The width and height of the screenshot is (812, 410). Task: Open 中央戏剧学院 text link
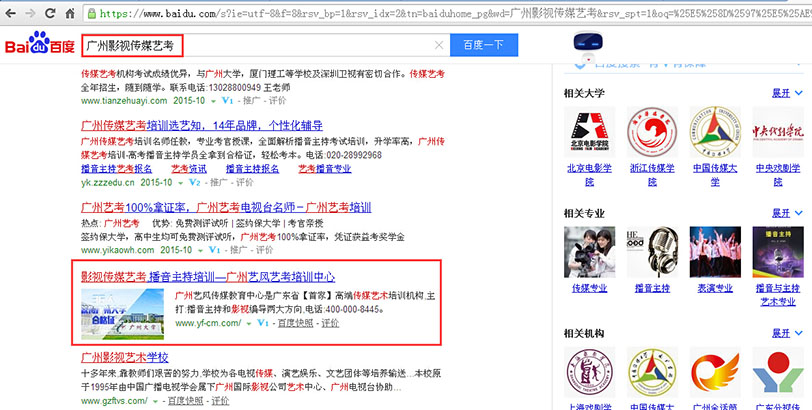pos(778,175)
